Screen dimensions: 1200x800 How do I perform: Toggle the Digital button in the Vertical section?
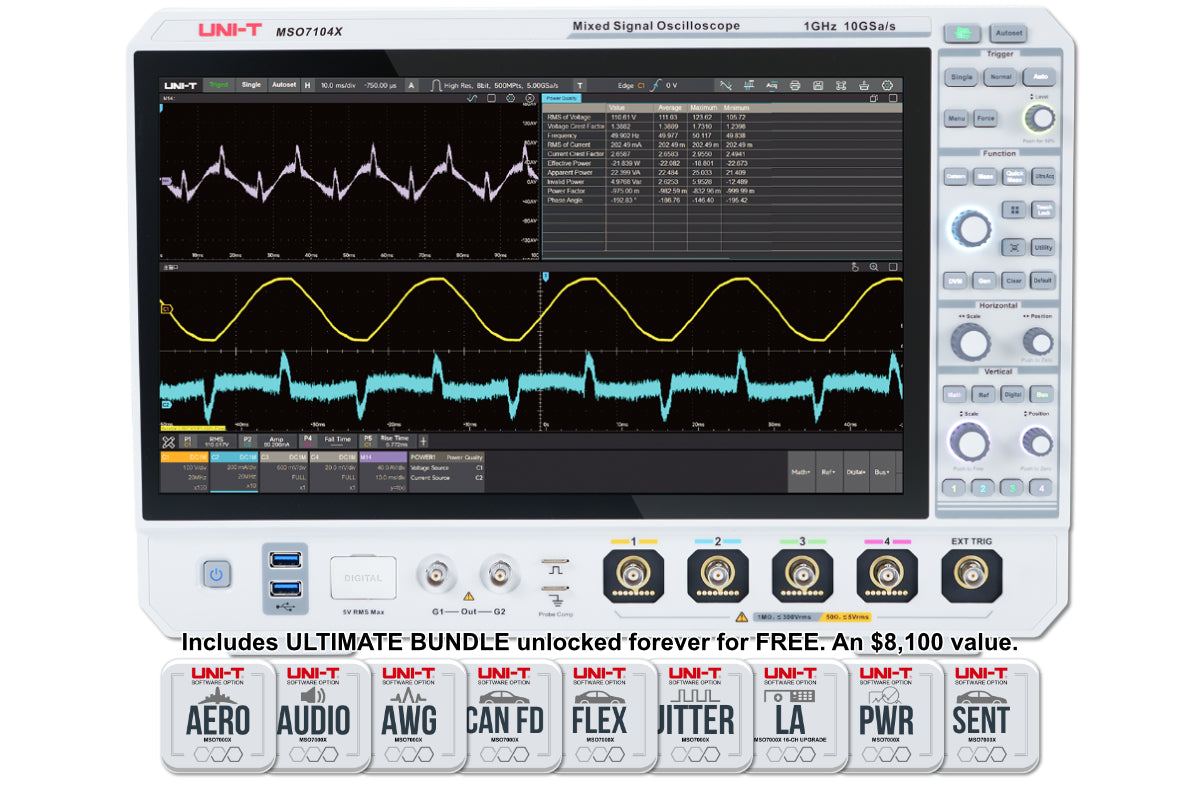(1012, 394)
